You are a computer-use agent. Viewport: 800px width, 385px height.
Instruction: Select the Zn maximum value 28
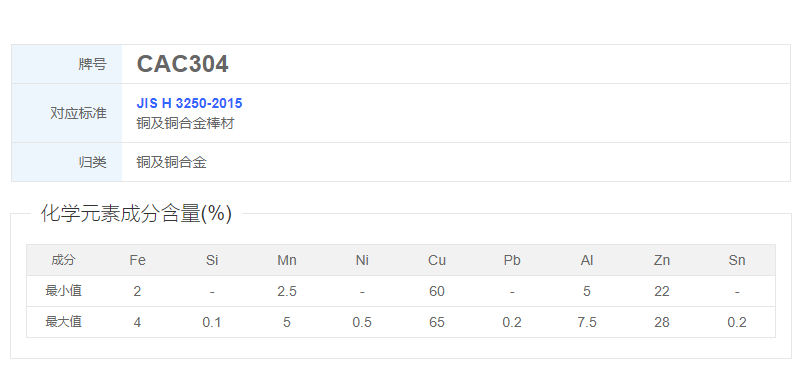coord(662,323)
